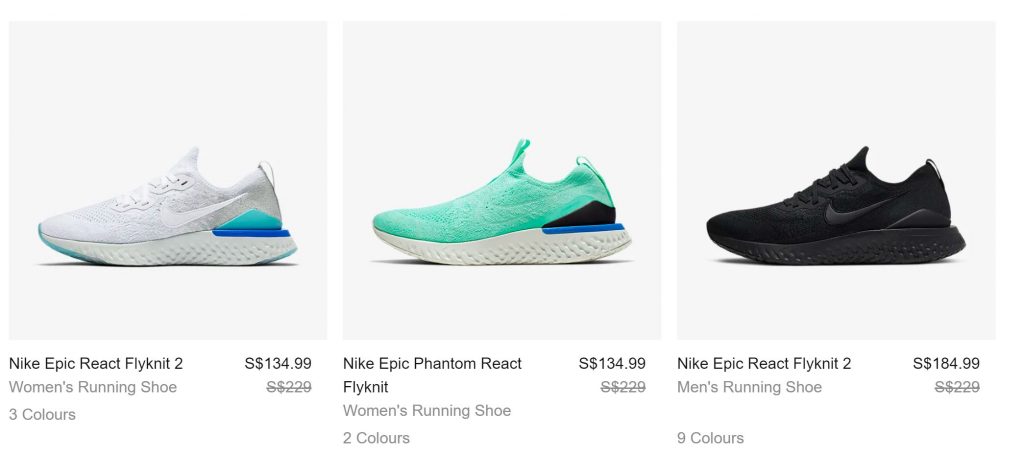Click the S$134.99 price of the white shoe
The height and width of the screenshot is (463, 1024).
(278, 364)
